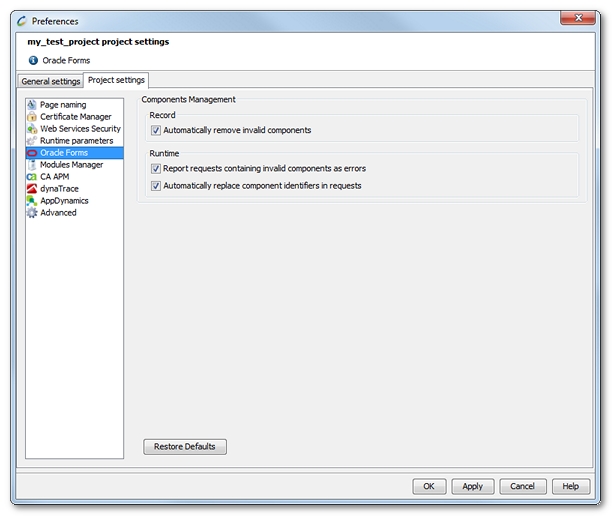Click the OK button
The image size is (612, 516).
[x=429, y=486]
